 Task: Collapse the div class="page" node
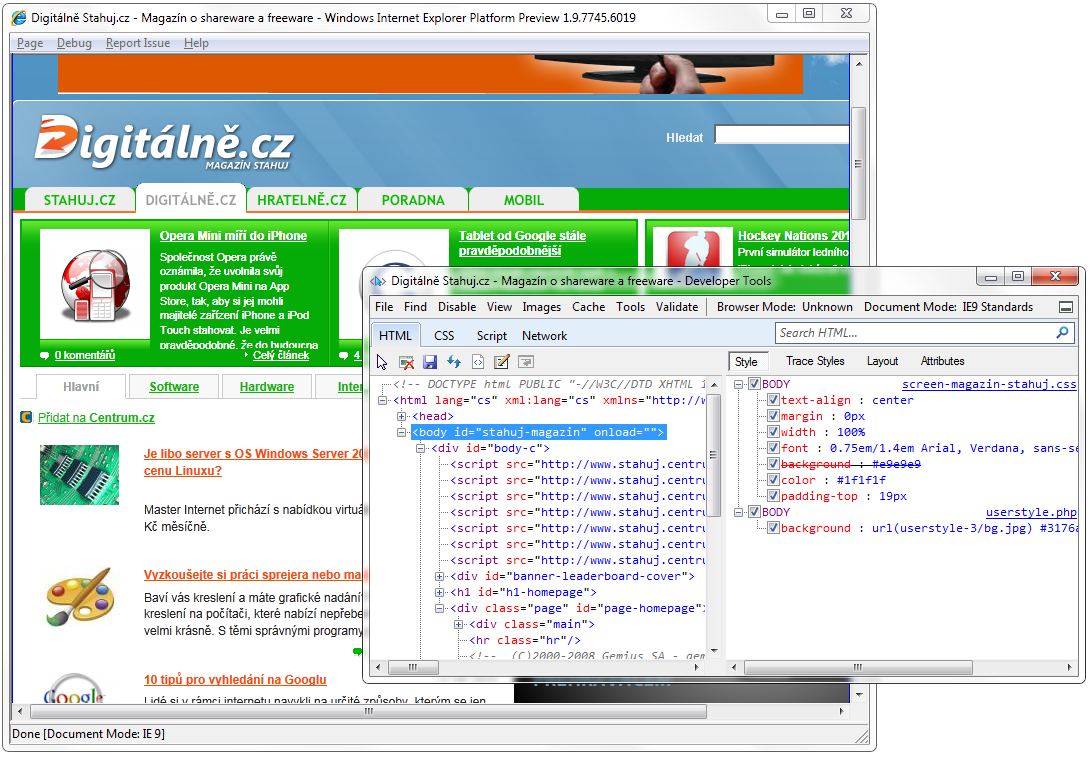439,608
